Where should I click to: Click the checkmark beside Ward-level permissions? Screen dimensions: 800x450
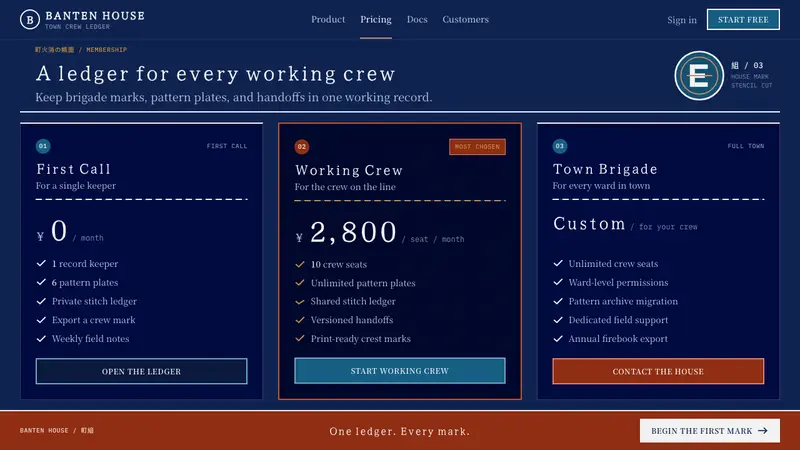pos(558,282)
